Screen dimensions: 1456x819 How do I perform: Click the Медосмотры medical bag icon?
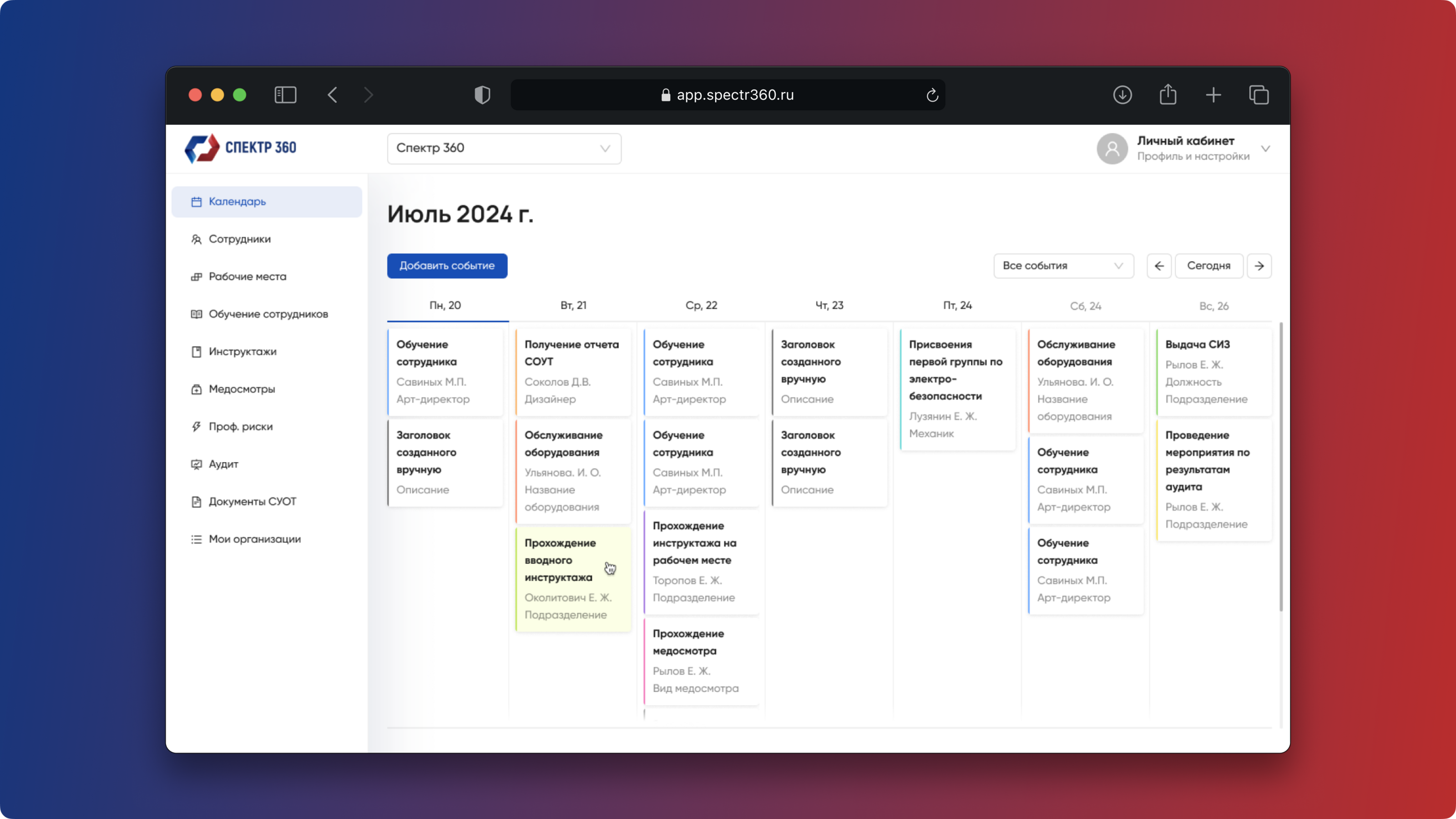[x=196, y=389]
